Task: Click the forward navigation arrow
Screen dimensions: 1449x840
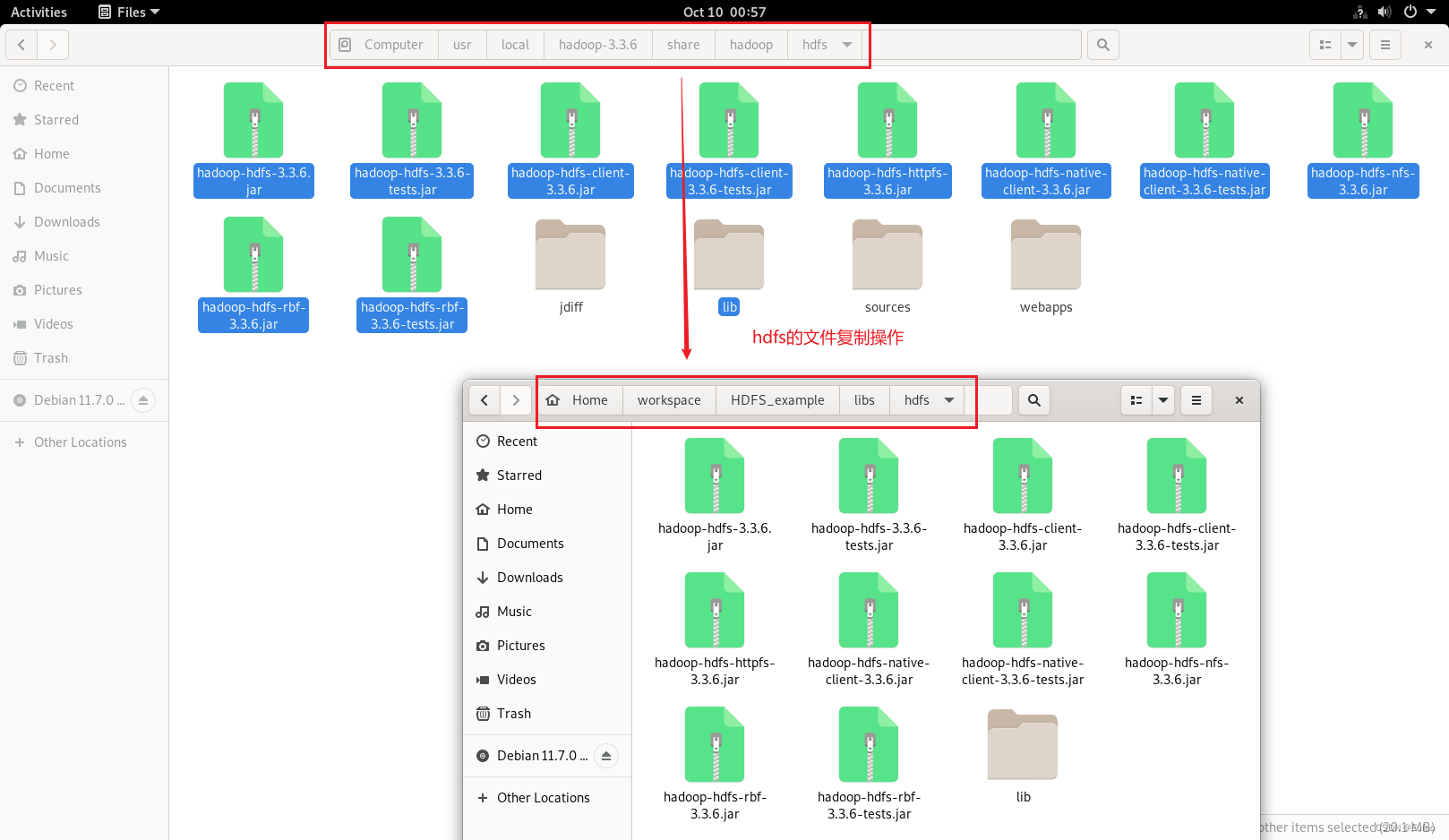Action: pos(53,44)
